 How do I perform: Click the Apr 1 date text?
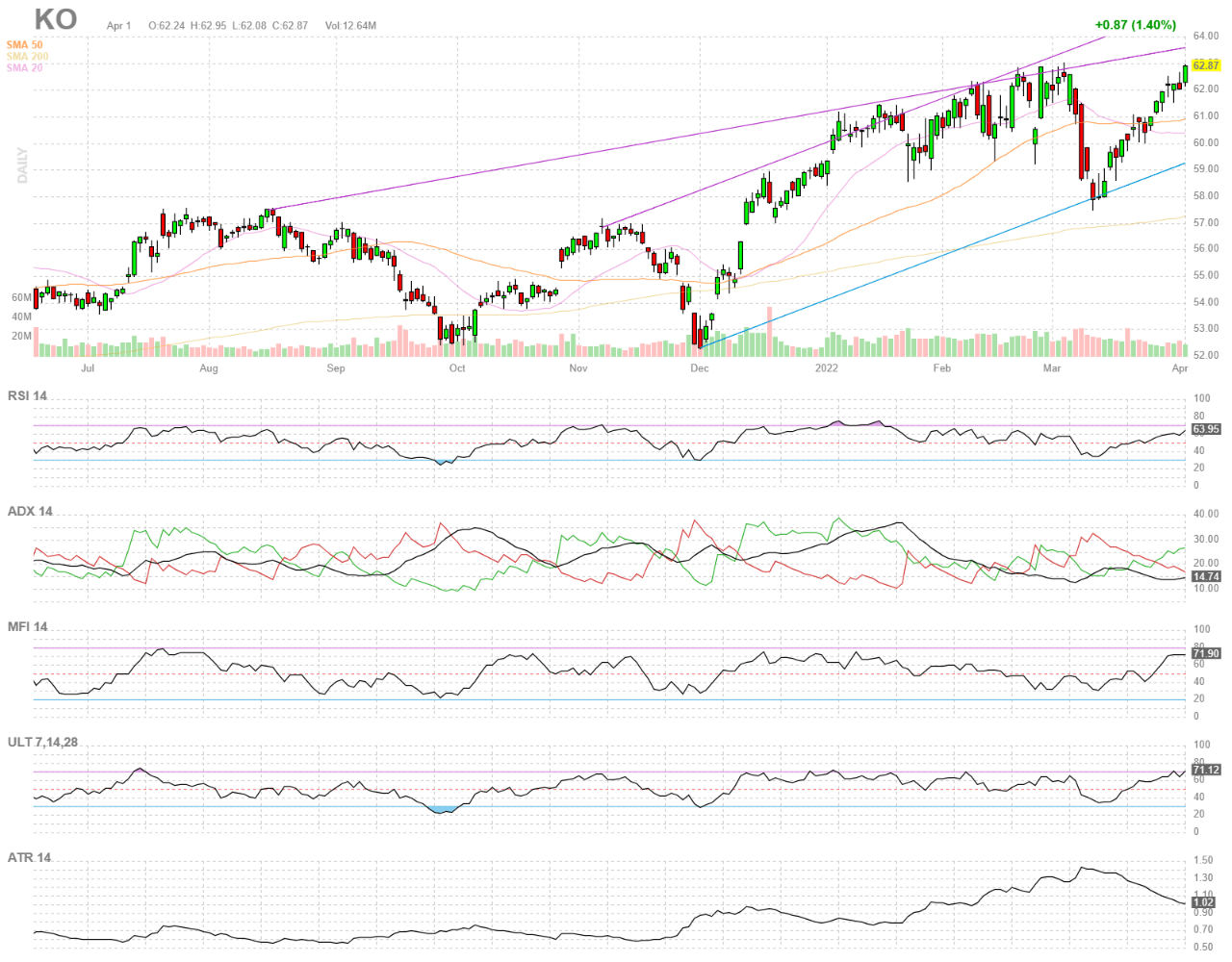point(118,26)
